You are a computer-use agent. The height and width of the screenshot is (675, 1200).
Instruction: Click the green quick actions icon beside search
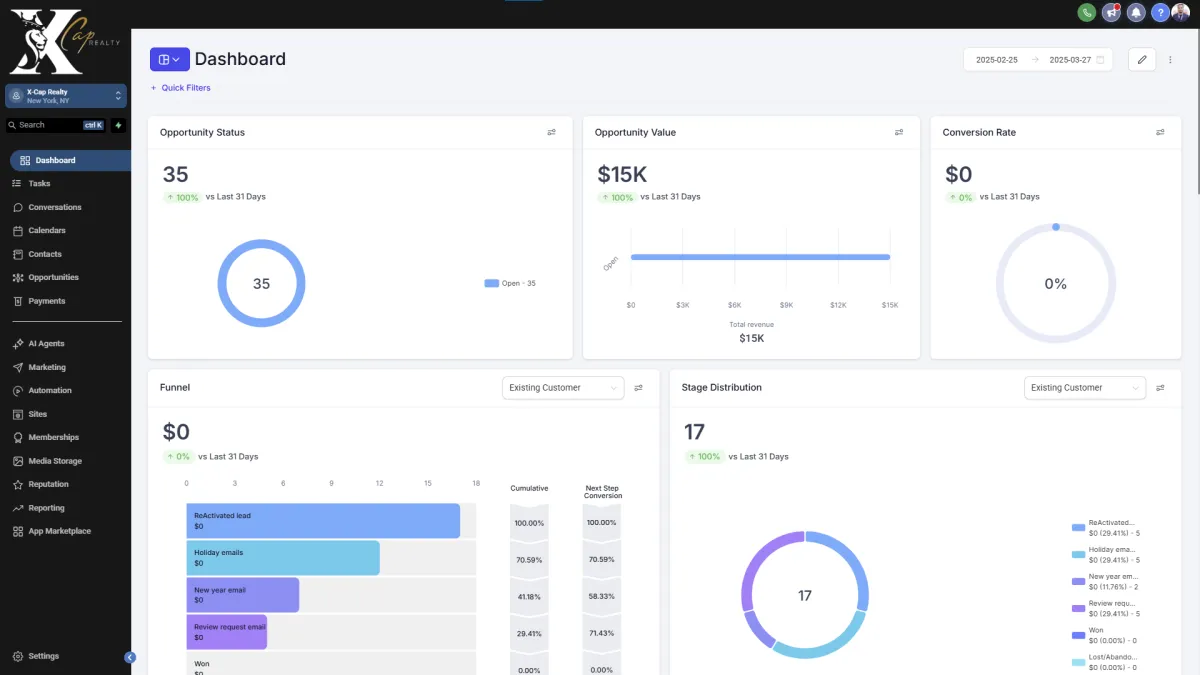pyautogui.click(x=118, y=125)
